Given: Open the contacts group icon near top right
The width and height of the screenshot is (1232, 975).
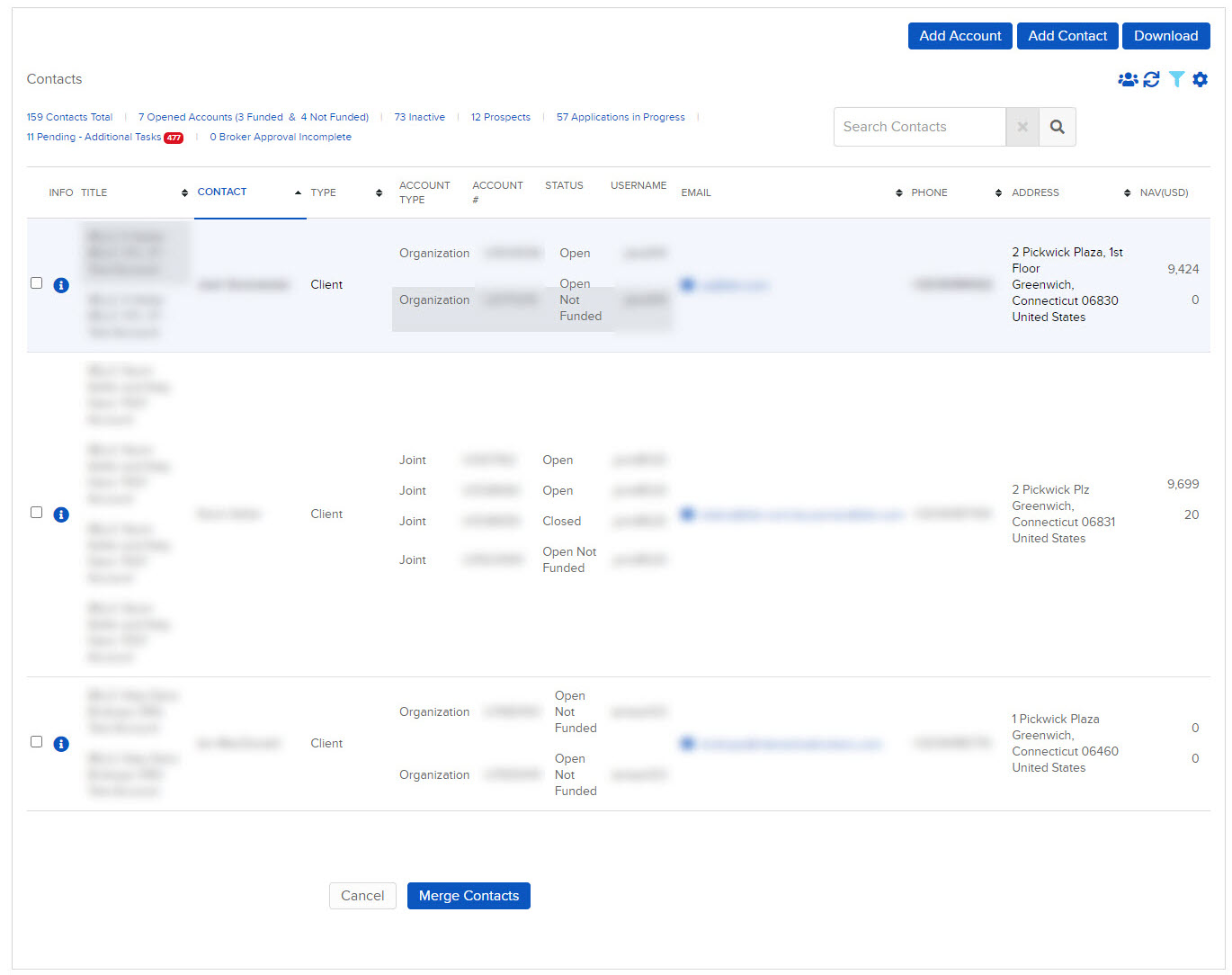Looking at the screenshot, I should 1129,79.
